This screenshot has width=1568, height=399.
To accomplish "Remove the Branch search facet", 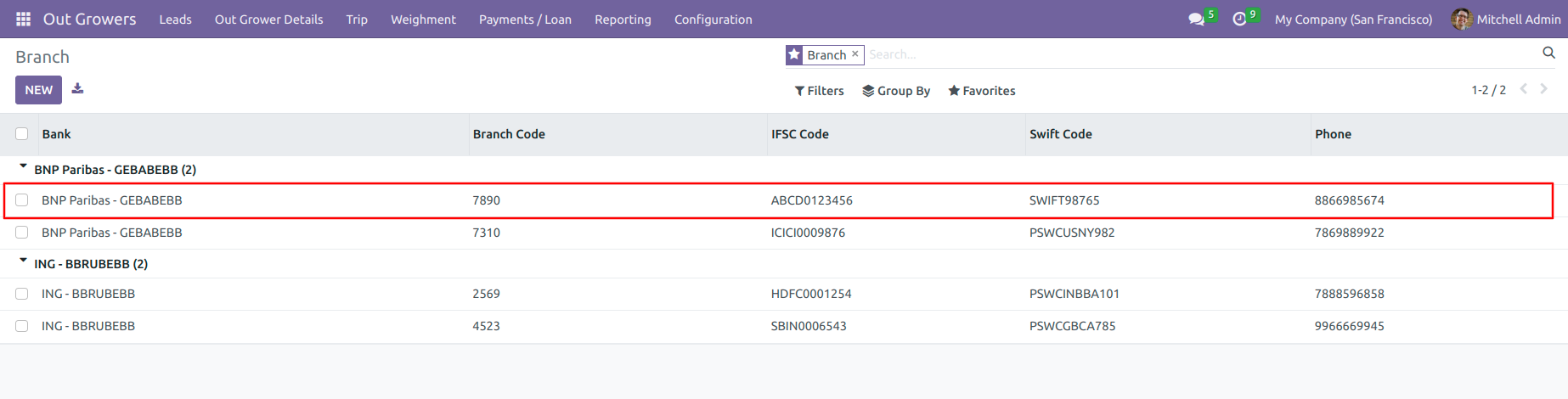I will (x=855, y=53).
